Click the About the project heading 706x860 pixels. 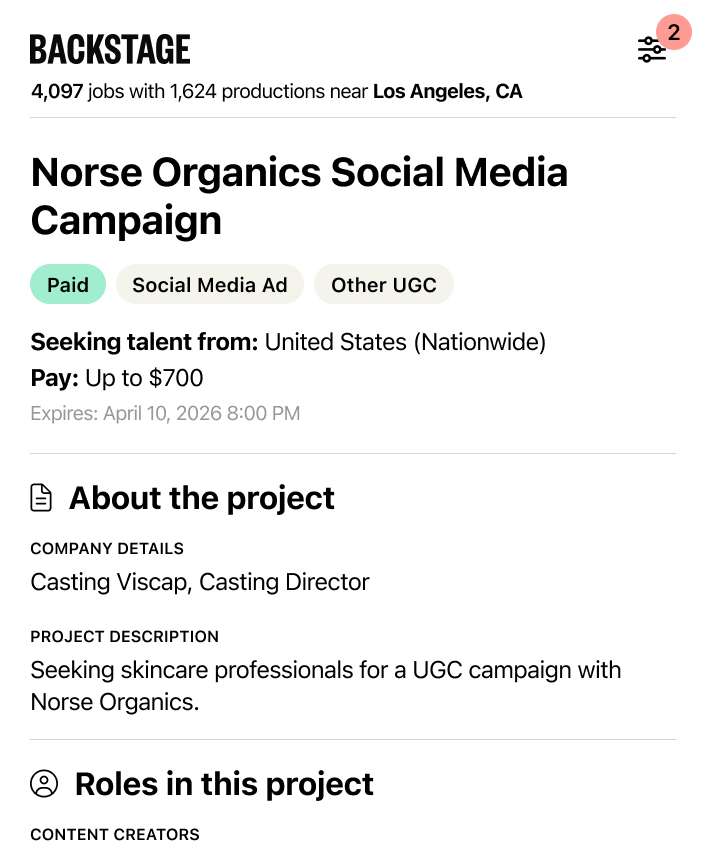coord(202,498)
